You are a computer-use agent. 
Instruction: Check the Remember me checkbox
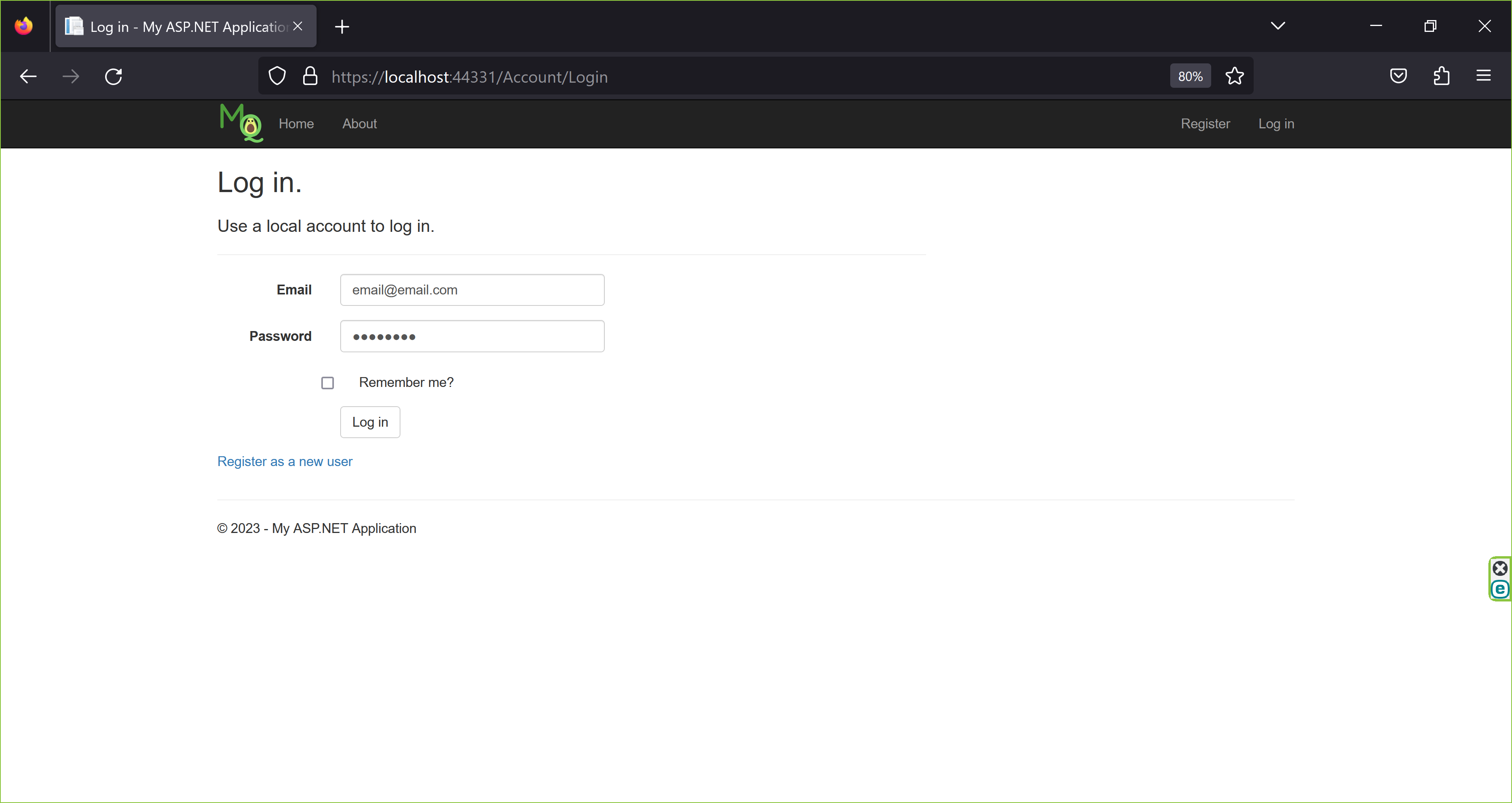328,383
